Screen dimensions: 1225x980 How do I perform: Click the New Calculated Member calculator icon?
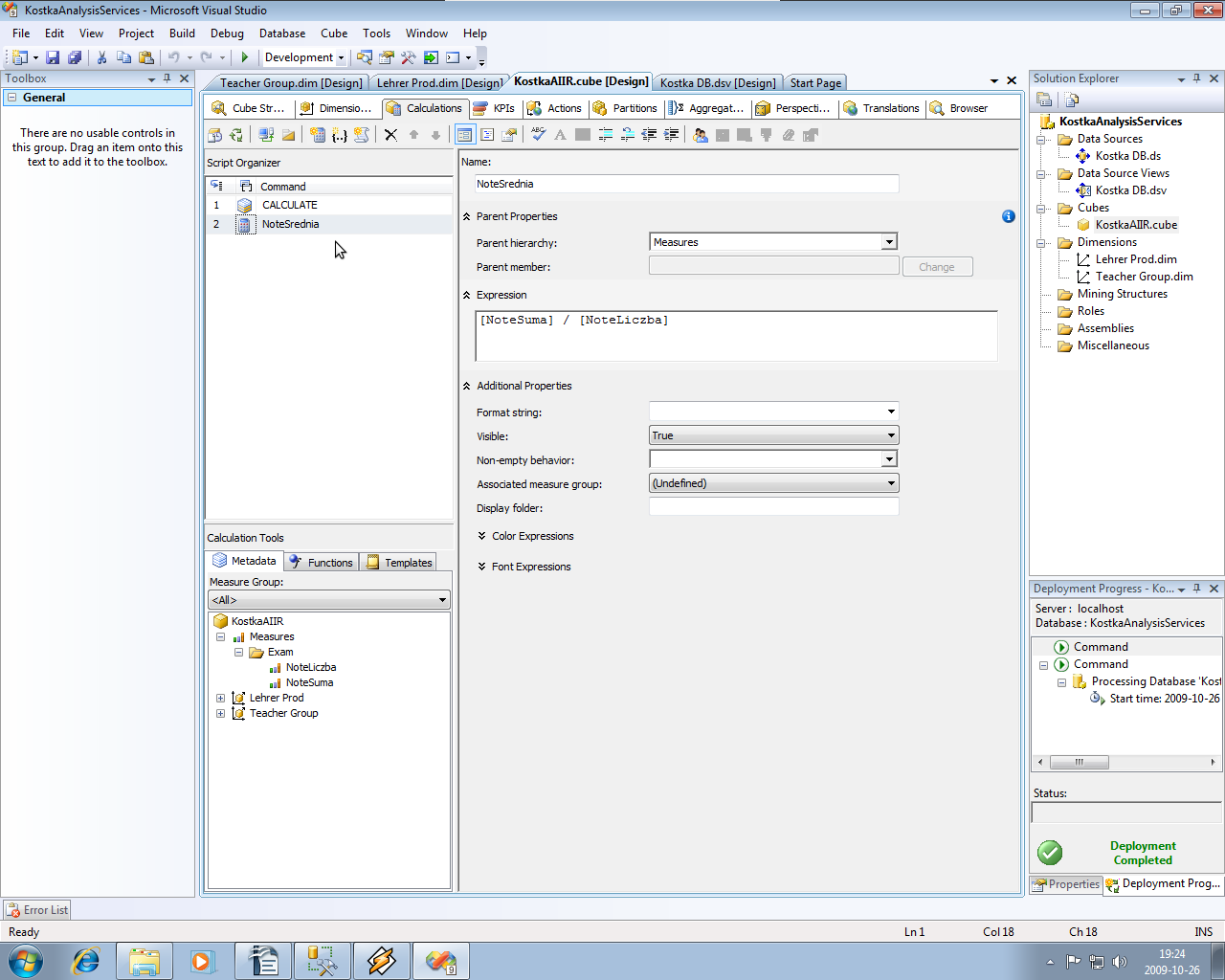pos(318,135)
